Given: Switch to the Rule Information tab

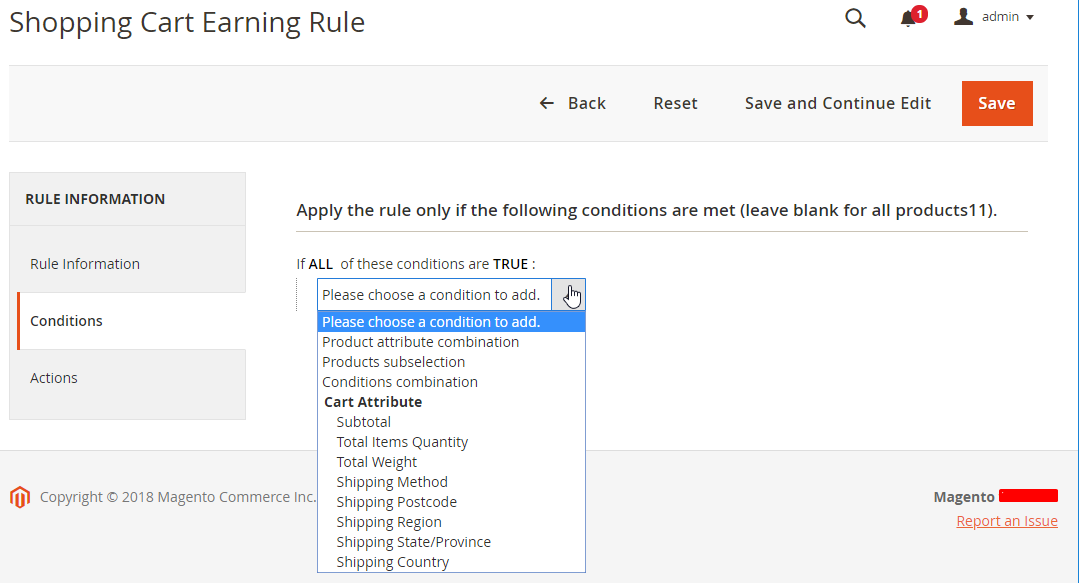Looking at the screenshot, I should pos(85,264).
